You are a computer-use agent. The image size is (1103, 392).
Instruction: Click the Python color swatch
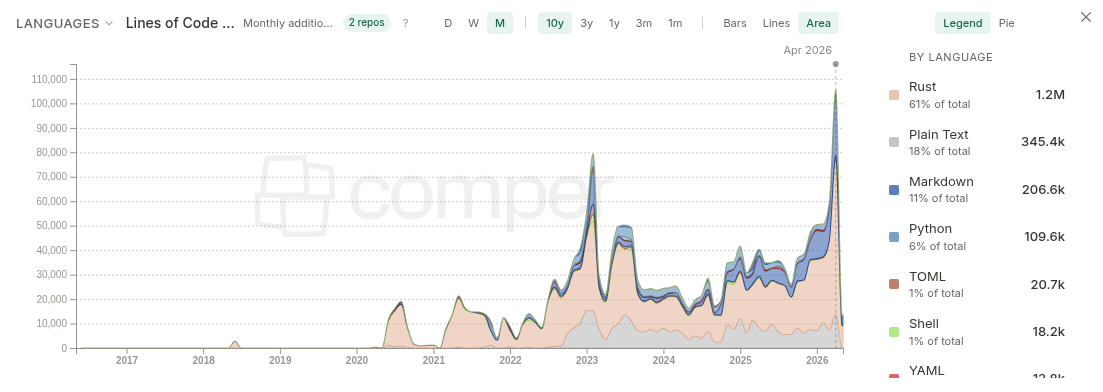[894, 237]
